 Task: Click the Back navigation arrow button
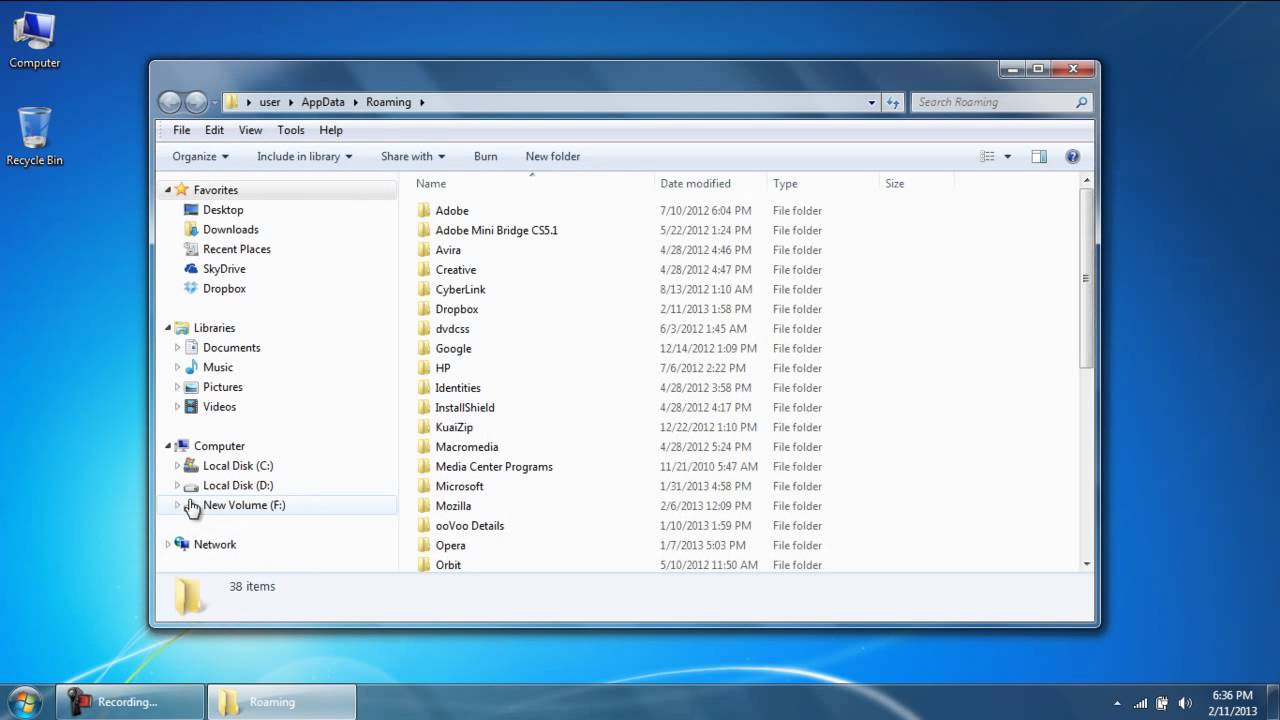(x=170, y=102)
